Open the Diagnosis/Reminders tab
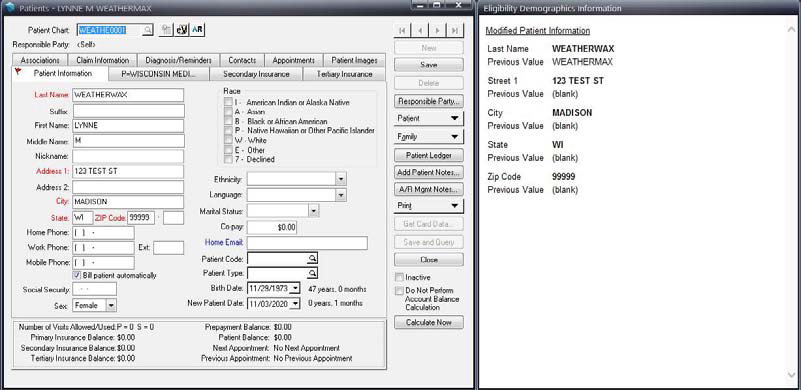This screenshot has height=390, width=801. (x=178, y=60)
